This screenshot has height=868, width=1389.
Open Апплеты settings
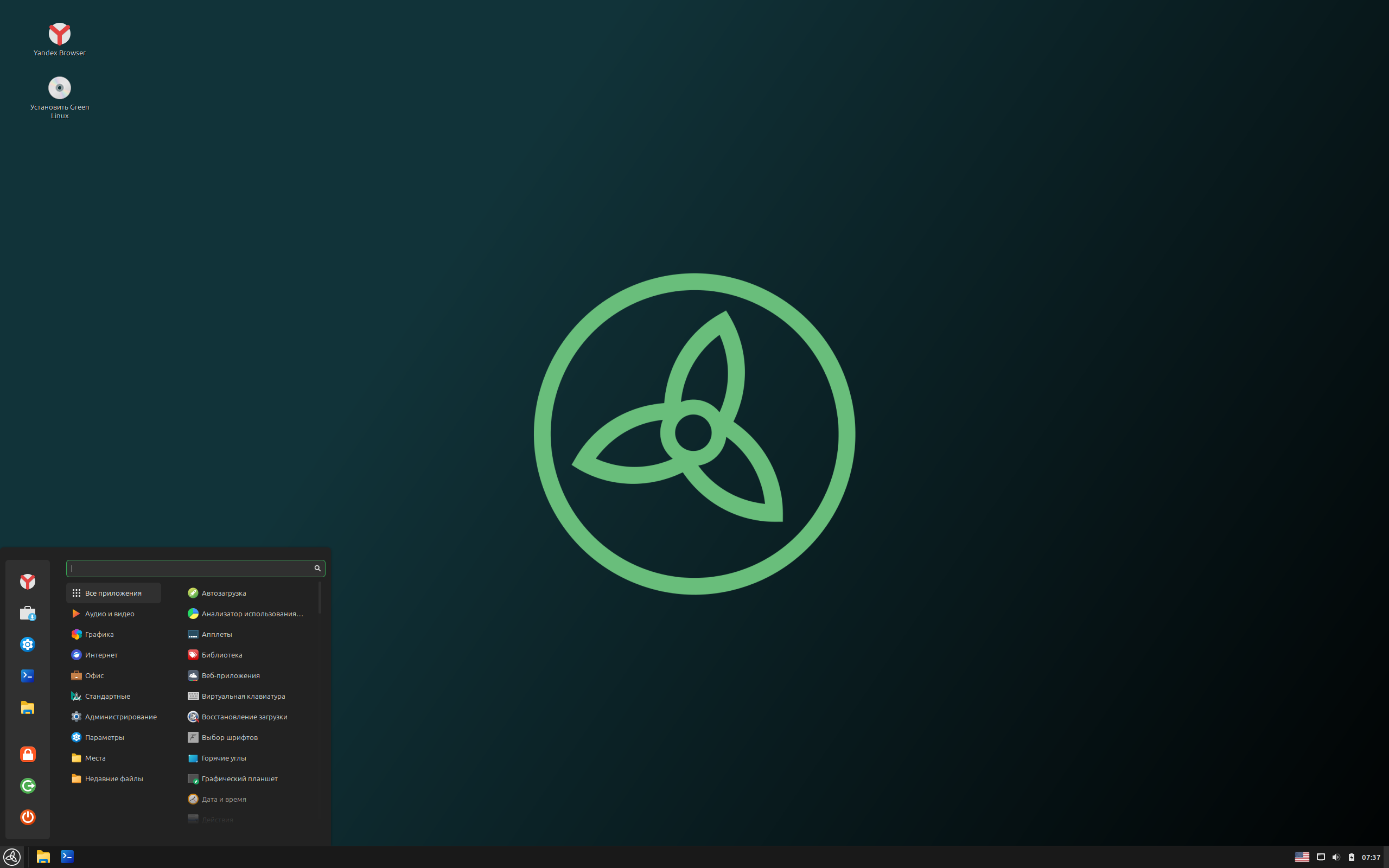249,634
